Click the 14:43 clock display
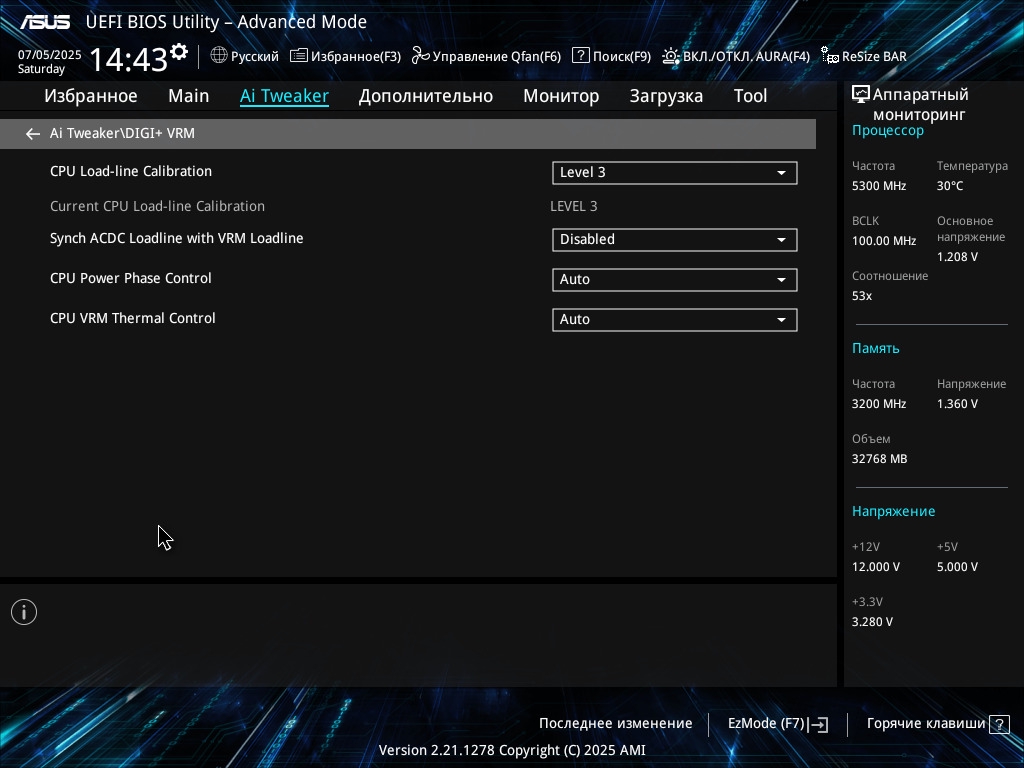1024x768 pixels. 129,59
